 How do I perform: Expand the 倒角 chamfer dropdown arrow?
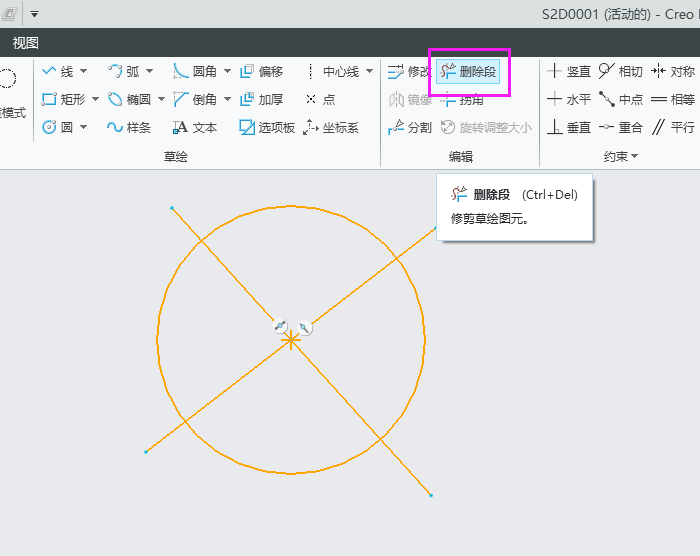point(227,99)
